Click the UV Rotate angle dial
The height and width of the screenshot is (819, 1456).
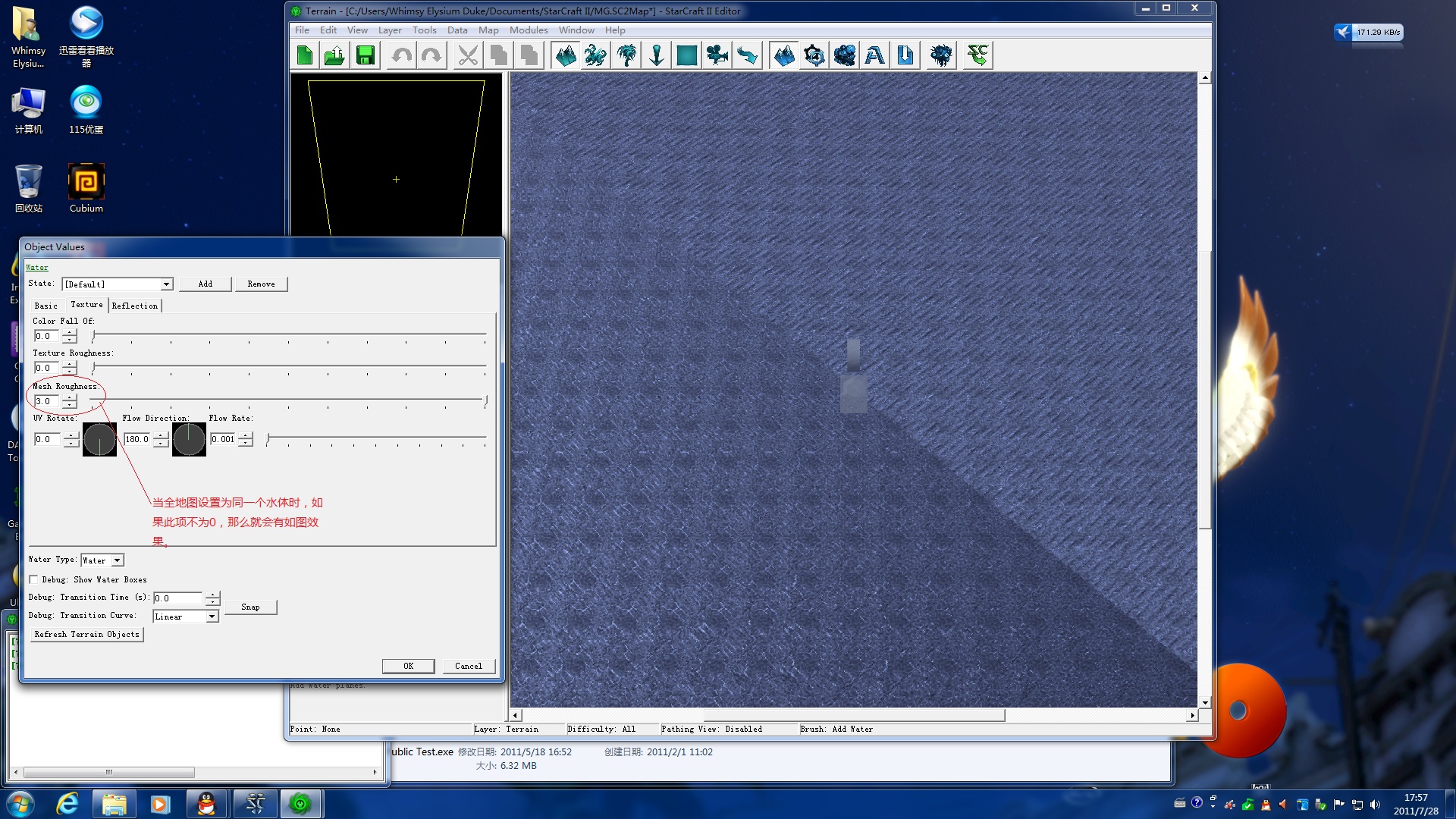coord(99,439)
